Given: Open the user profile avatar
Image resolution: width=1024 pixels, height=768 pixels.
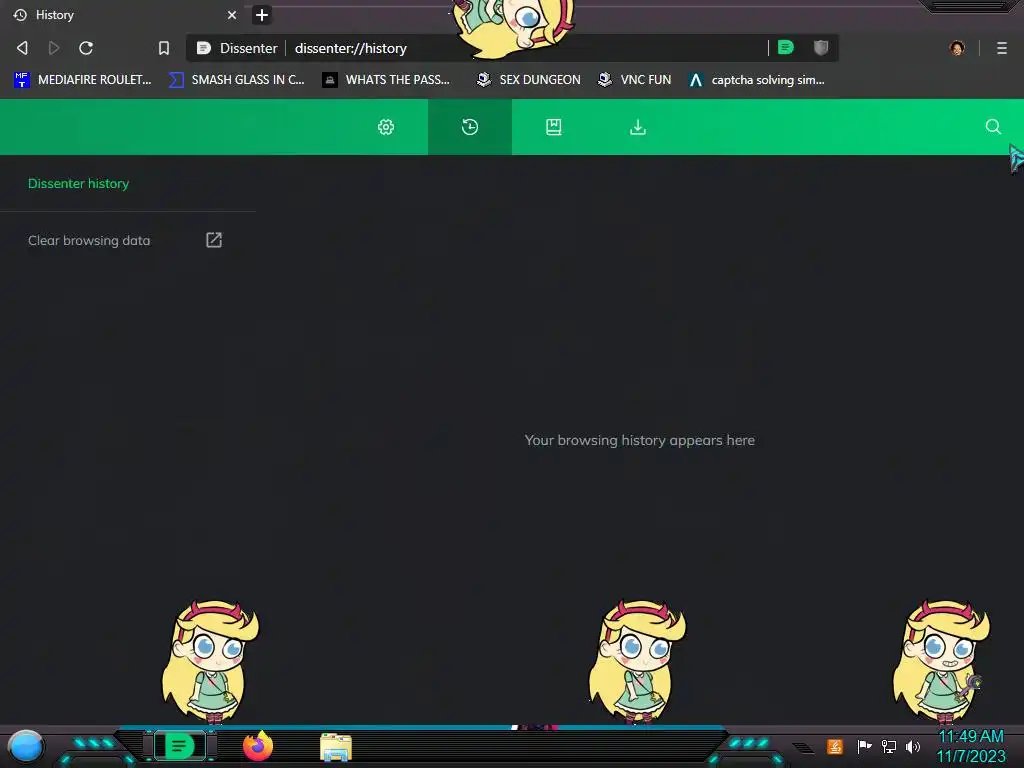Looking at the screenshot, I should click(x=957, y=48).
